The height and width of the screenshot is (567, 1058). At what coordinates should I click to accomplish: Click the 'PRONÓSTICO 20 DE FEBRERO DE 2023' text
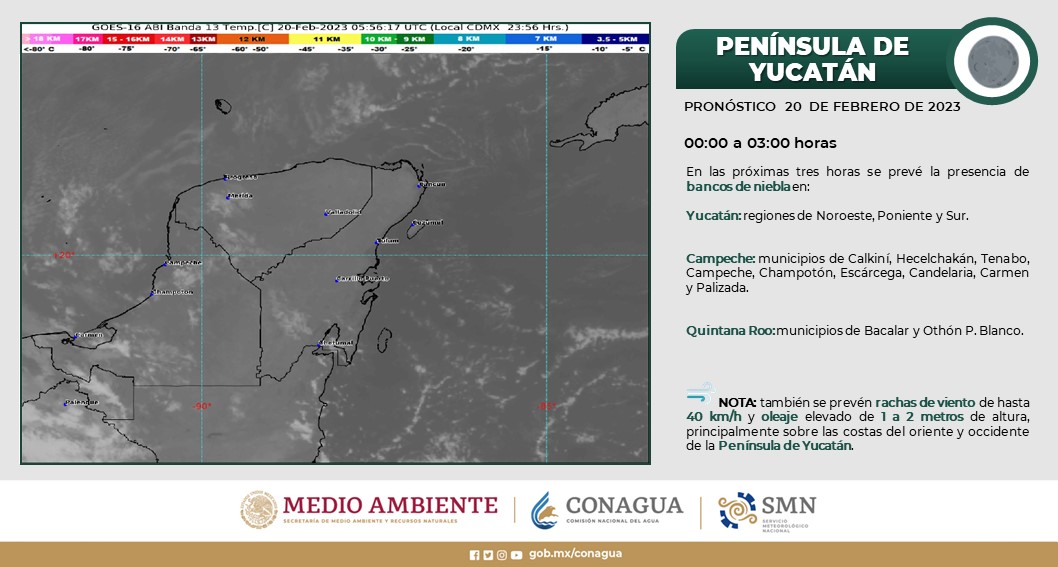(822, 107)
